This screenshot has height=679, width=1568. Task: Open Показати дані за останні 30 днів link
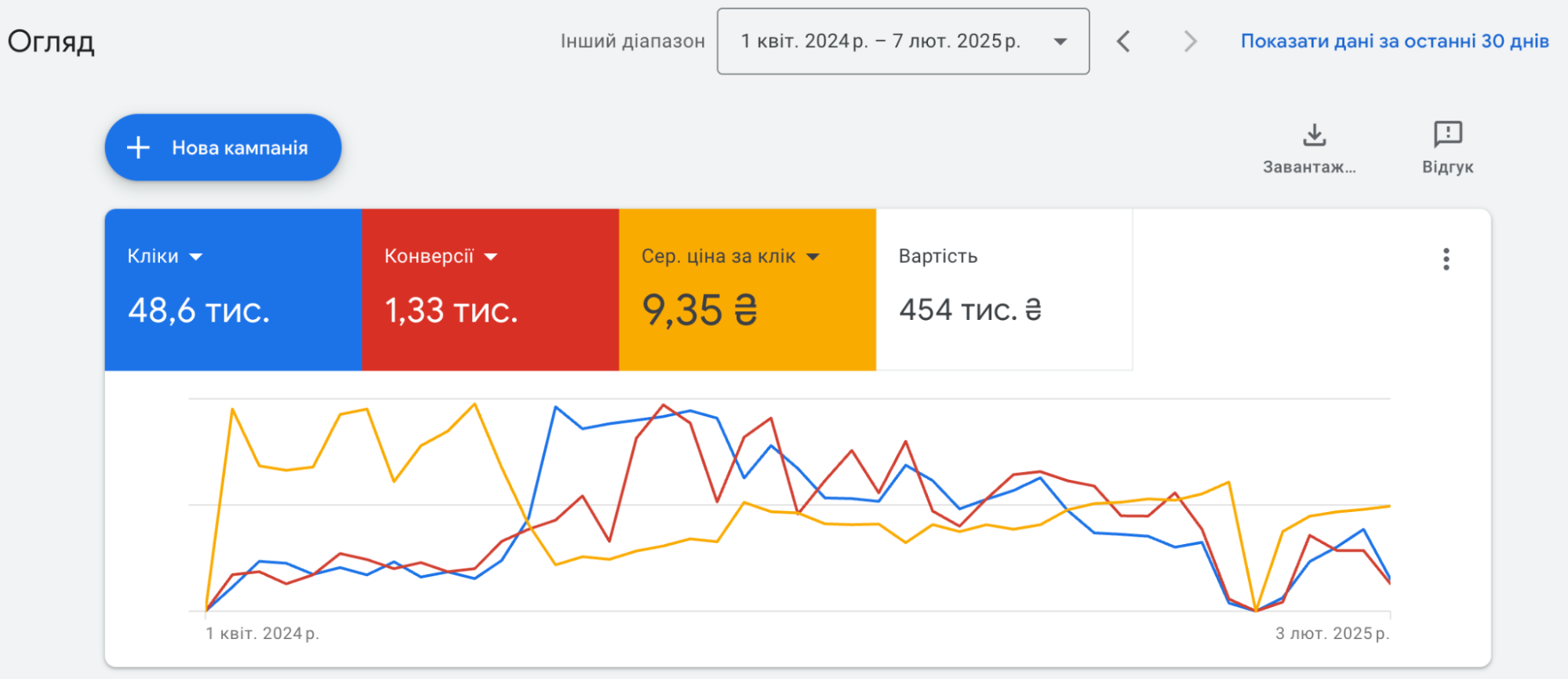click(1395, 42)
